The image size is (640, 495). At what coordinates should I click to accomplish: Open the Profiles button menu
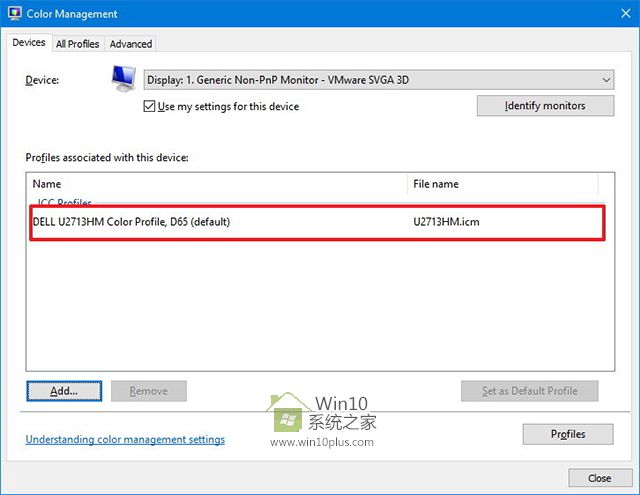click(568, 434)
